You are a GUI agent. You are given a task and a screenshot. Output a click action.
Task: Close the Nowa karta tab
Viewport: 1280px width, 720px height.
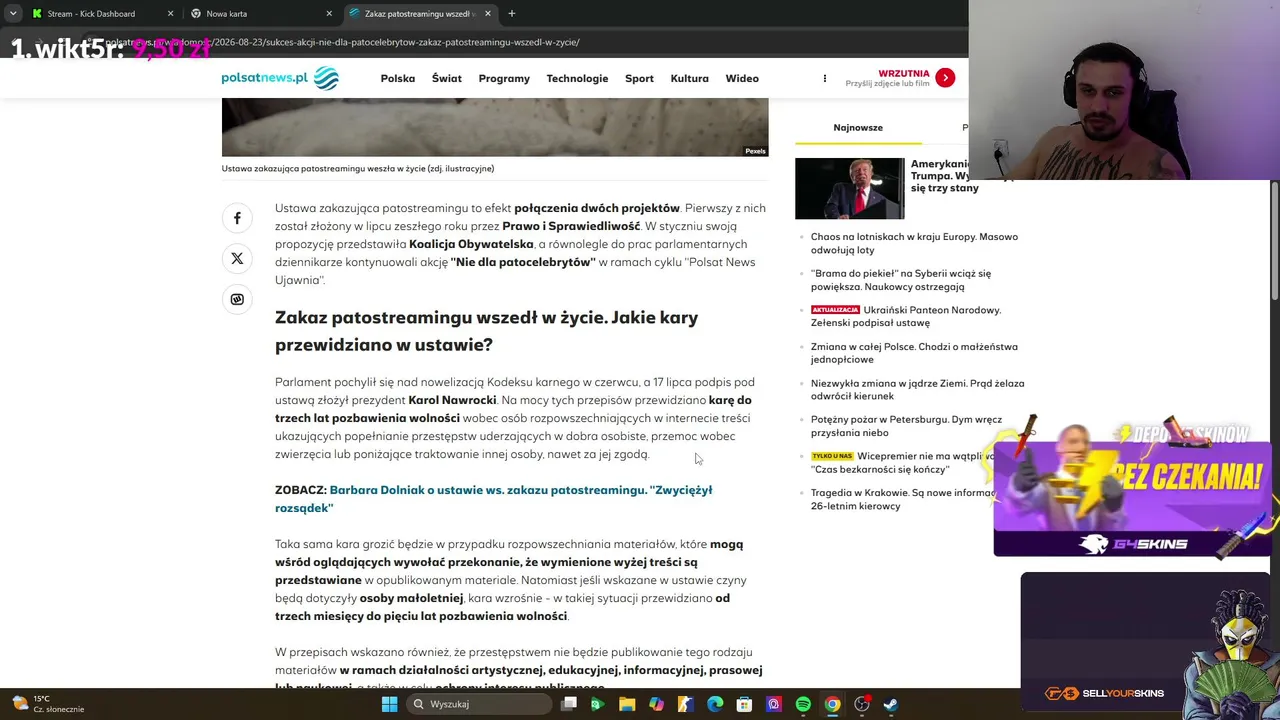tap(329, 14)
